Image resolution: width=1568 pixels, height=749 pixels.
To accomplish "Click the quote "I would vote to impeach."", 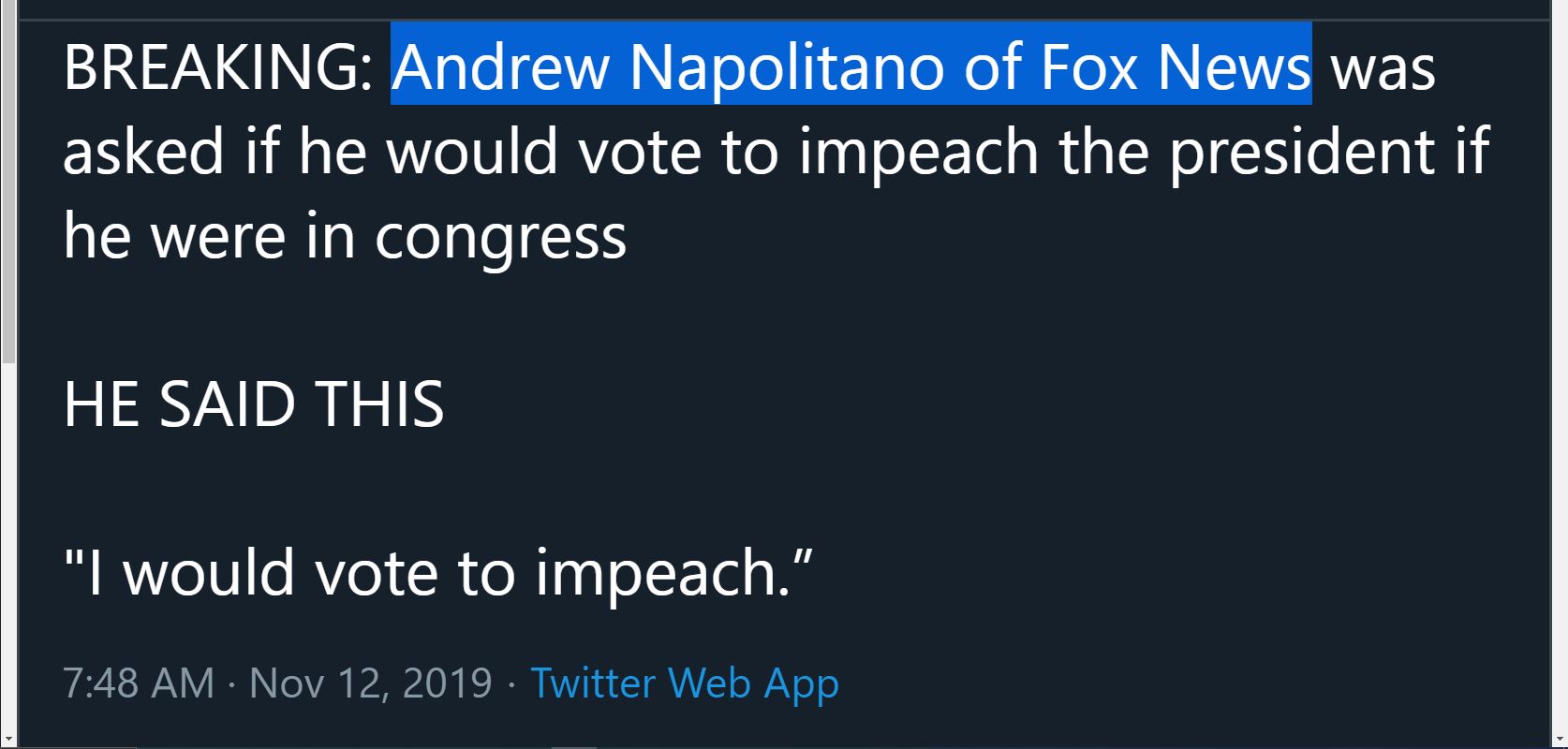I will point(437,573).
